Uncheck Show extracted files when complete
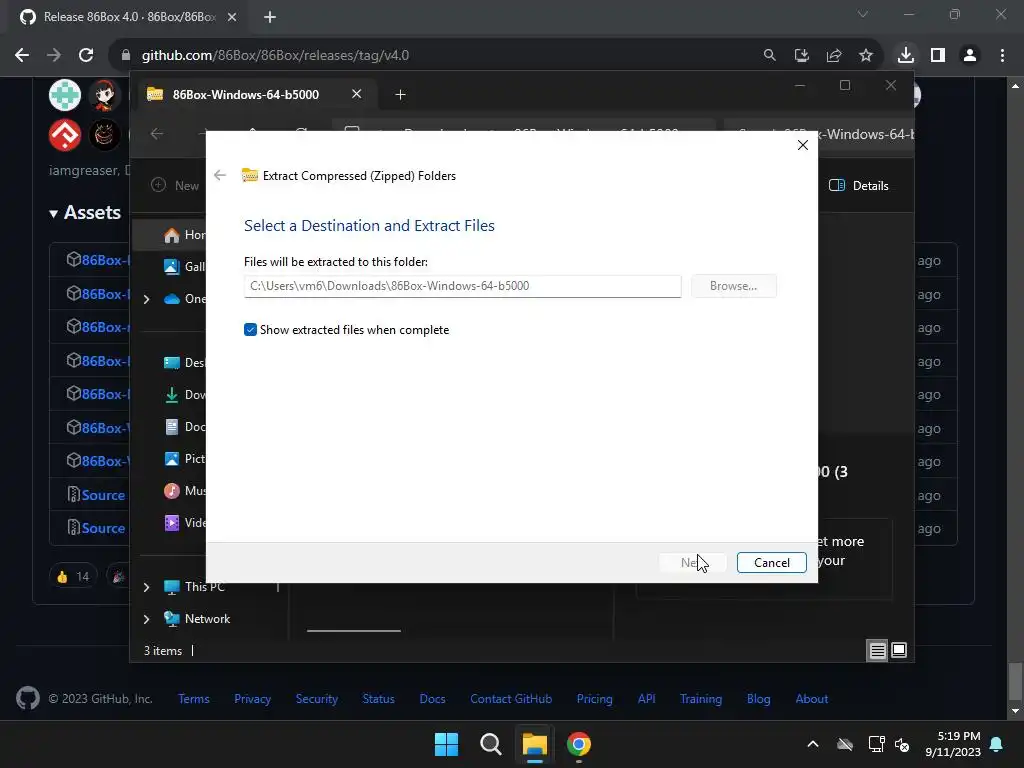Image resolution: width=1024 pixels, height=768 pixels. tap(250, 330)
